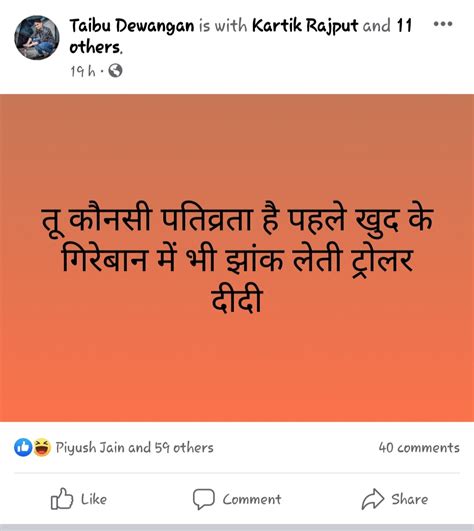
Task: Tap the Comment button label
Action: pyautogui.click(x=252, y=499)
